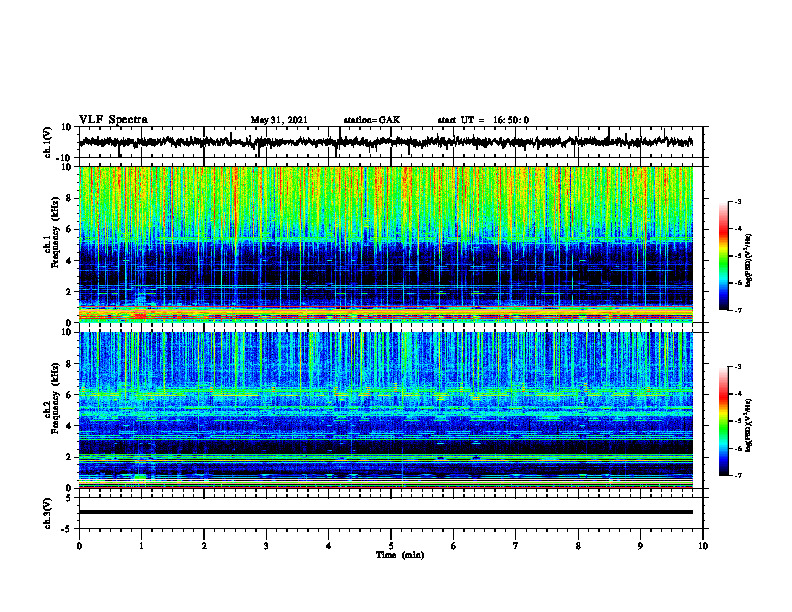Click the "-3" label on ch.1 color bar
The height and width of the screenshot is (612, 792).
[x=737, y=202]
